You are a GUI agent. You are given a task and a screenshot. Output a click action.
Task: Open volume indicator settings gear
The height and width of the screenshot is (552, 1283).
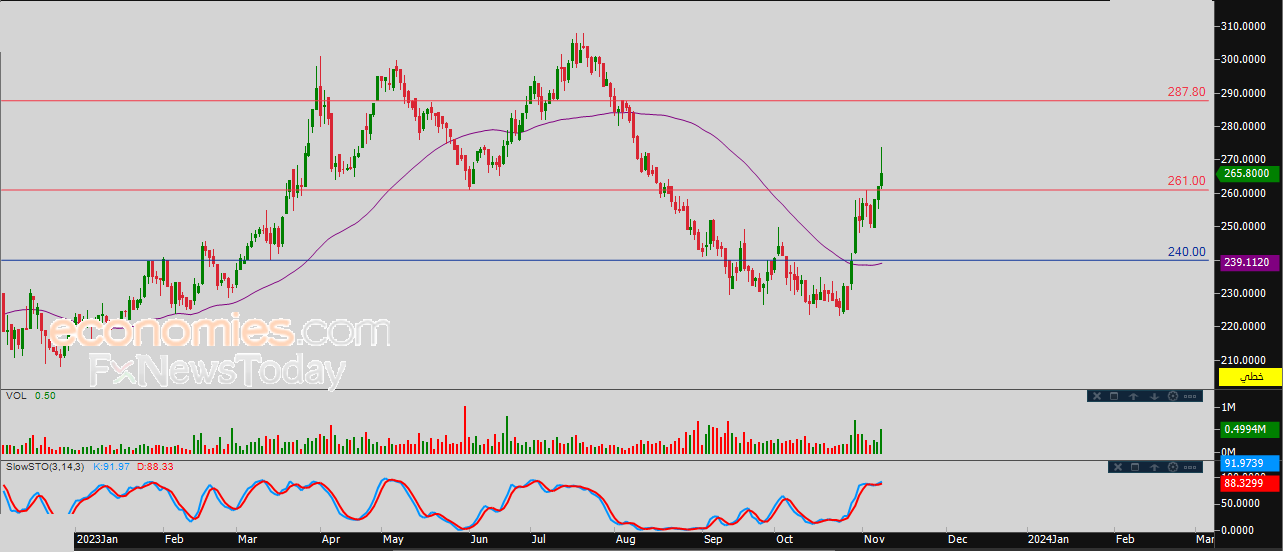click(x=1173, y=396)
